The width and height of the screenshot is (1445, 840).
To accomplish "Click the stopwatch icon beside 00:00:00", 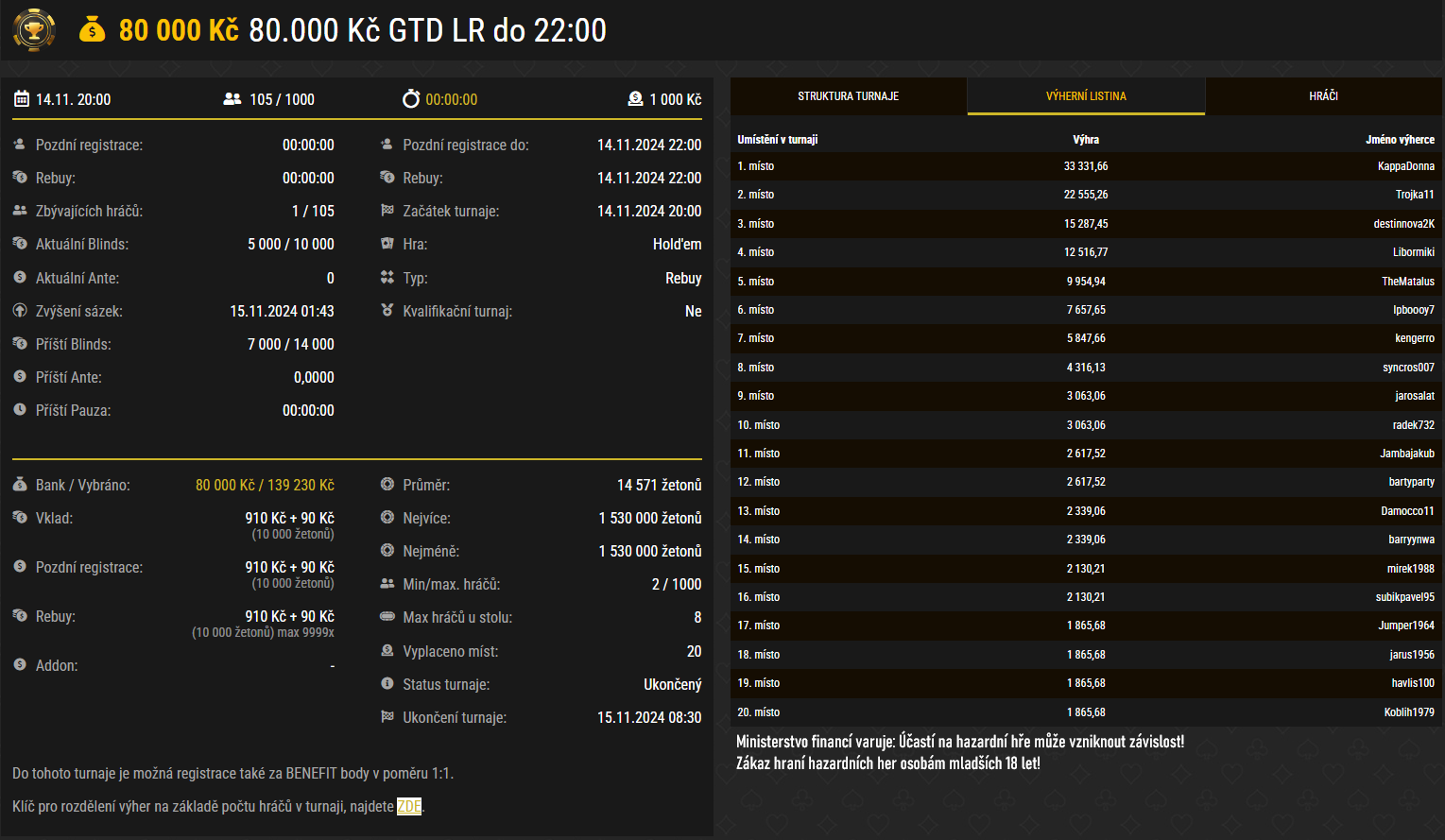I will pos(410,99).
